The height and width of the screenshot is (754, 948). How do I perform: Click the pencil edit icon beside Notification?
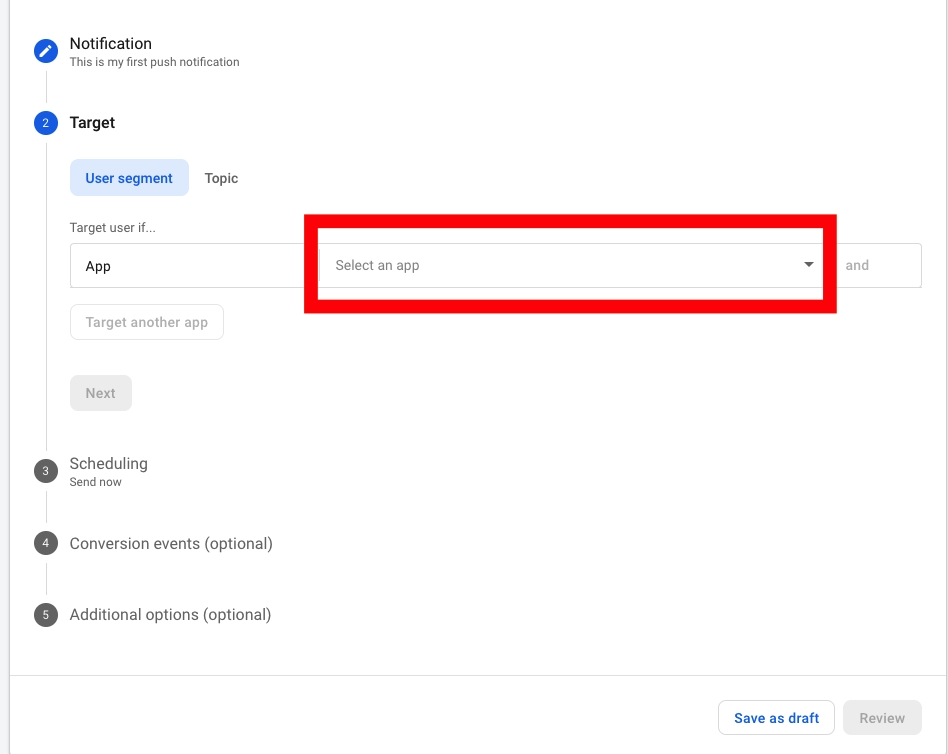pos(46,52)
